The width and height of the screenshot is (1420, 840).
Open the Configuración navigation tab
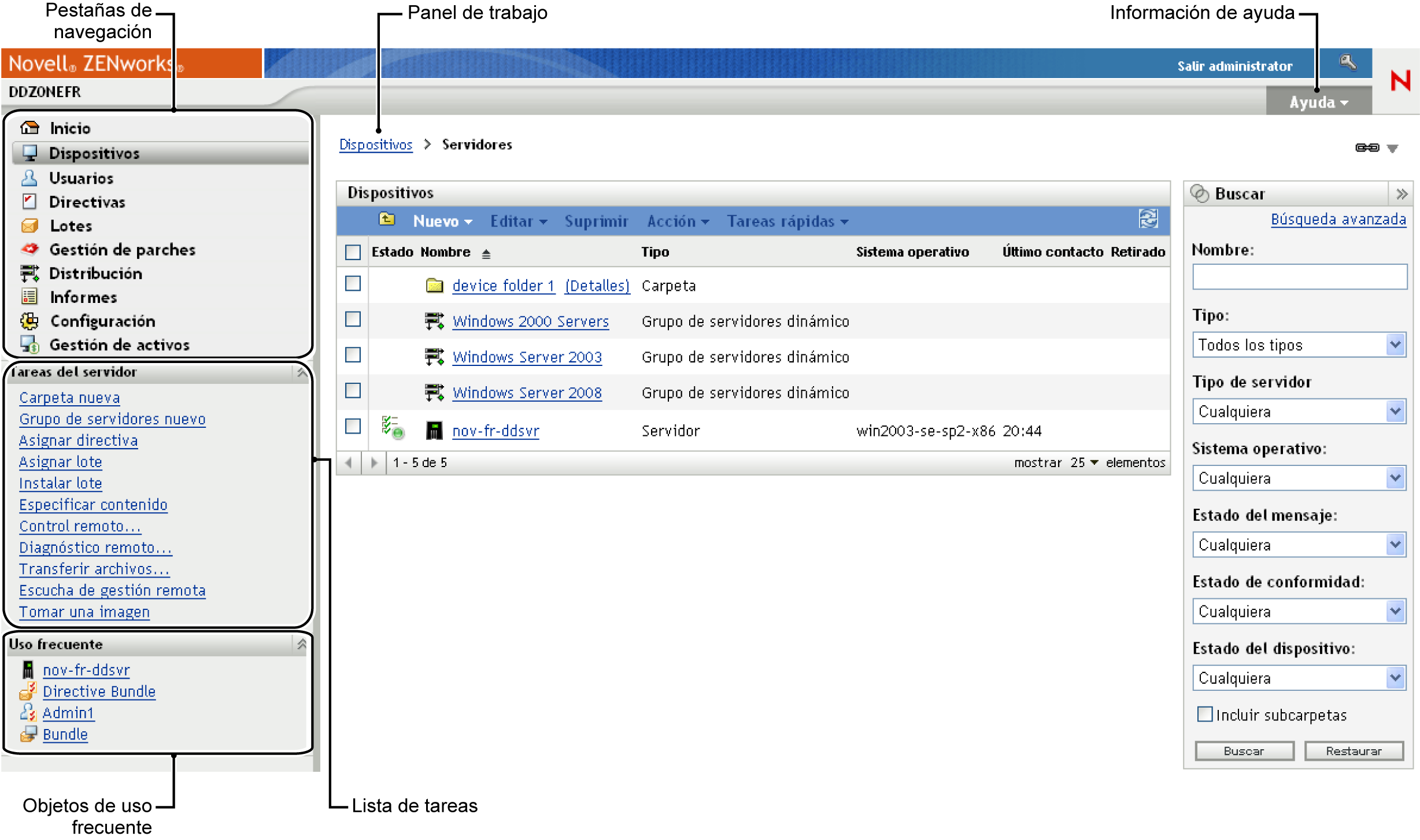pyautogui.click(x=102, y=321)
